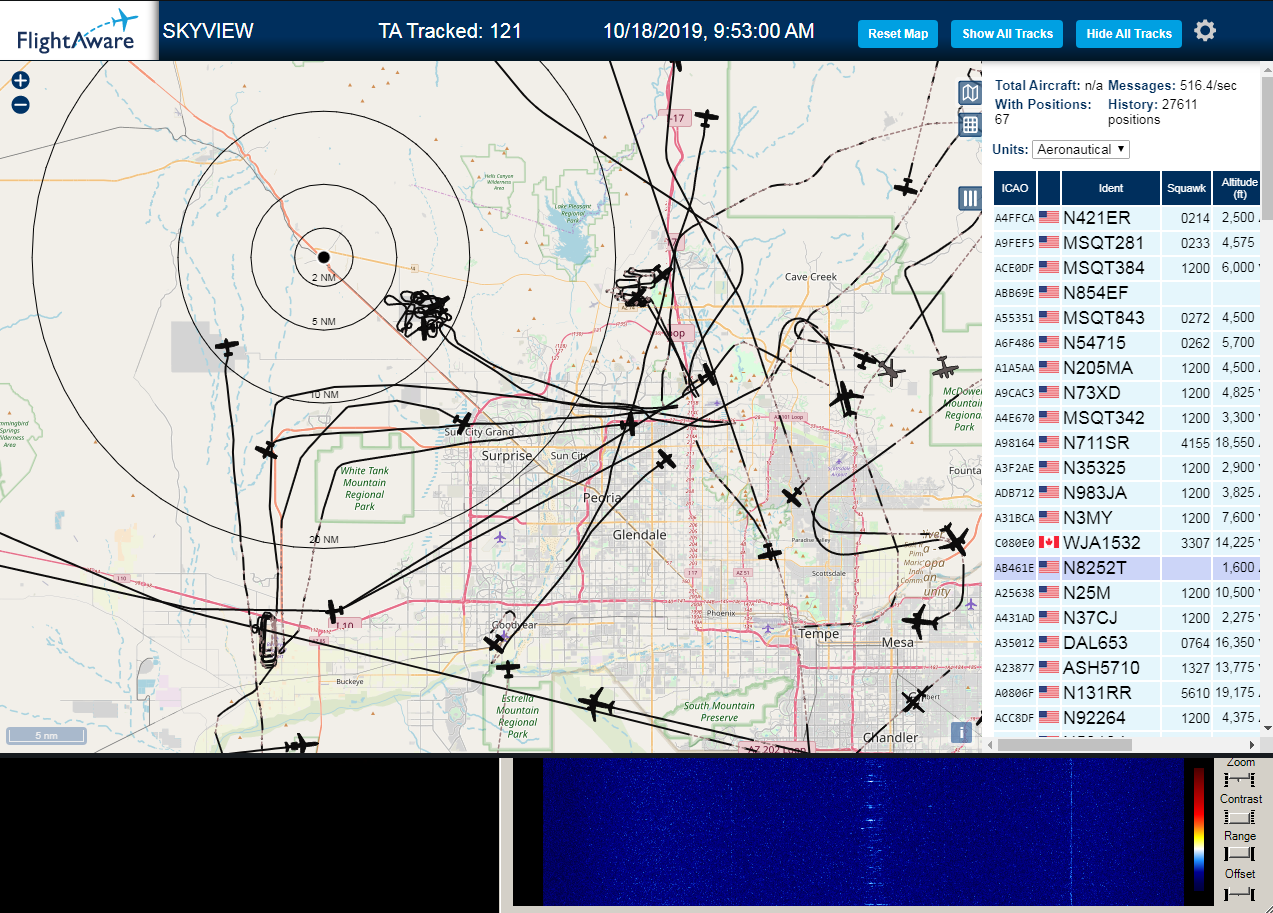
Task: Select the N131RR aircraft row
Action: (x=1127, y=693)
